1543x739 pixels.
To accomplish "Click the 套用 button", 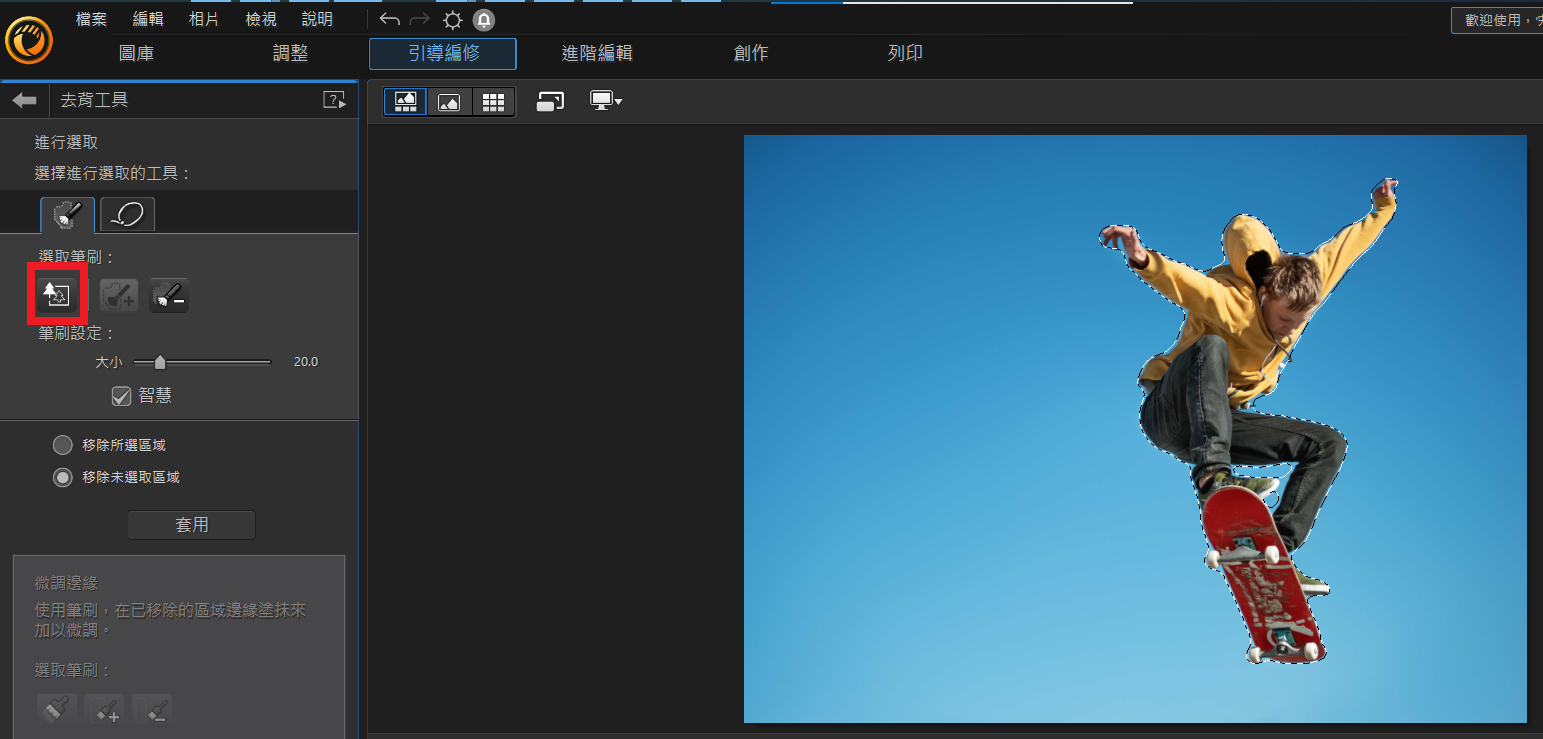I will (x=191, y=525).
